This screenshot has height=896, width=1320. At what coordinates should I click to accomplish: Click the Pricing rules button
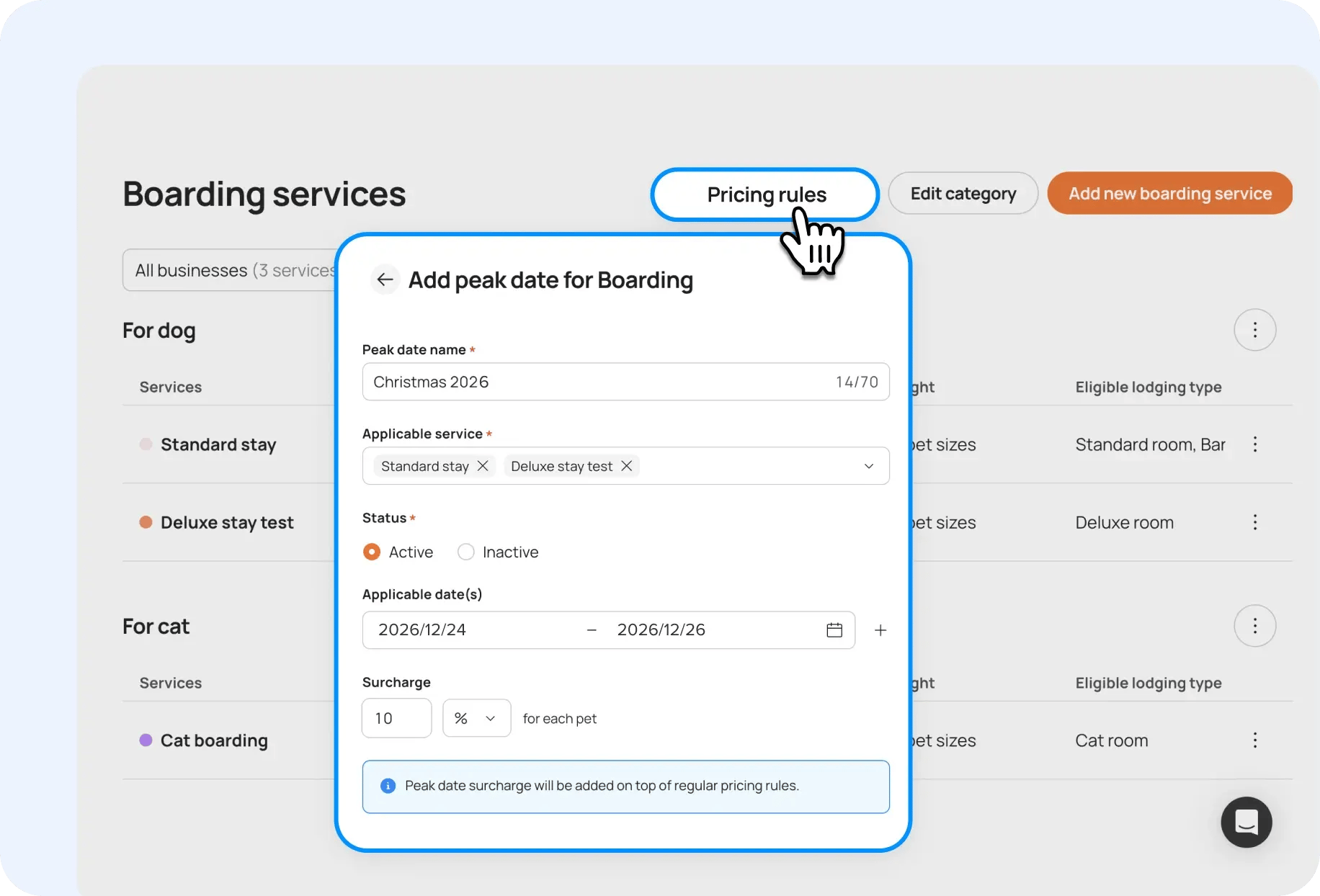click(x=765, y=194)
